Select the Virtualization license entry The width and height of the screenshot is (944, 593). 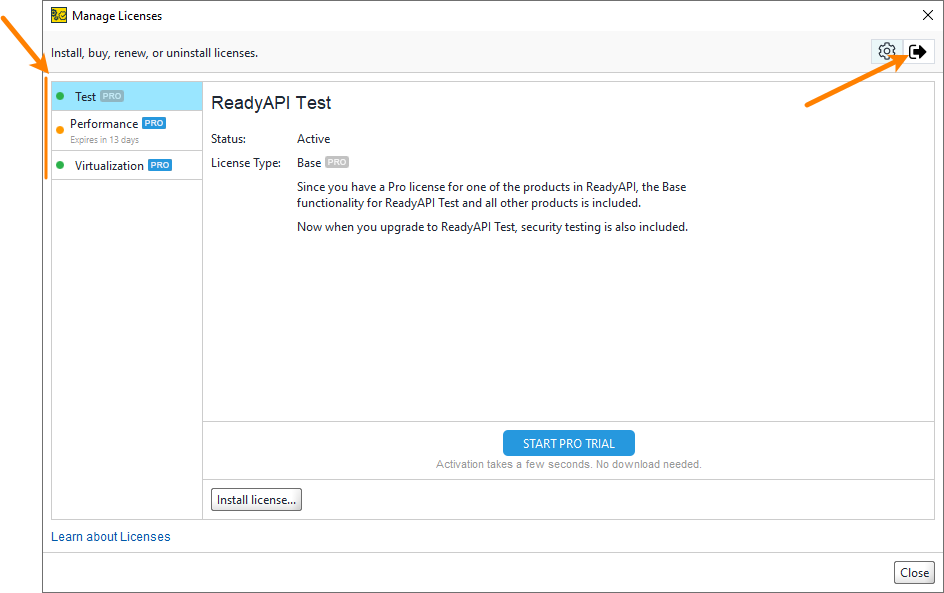[109, 166]
